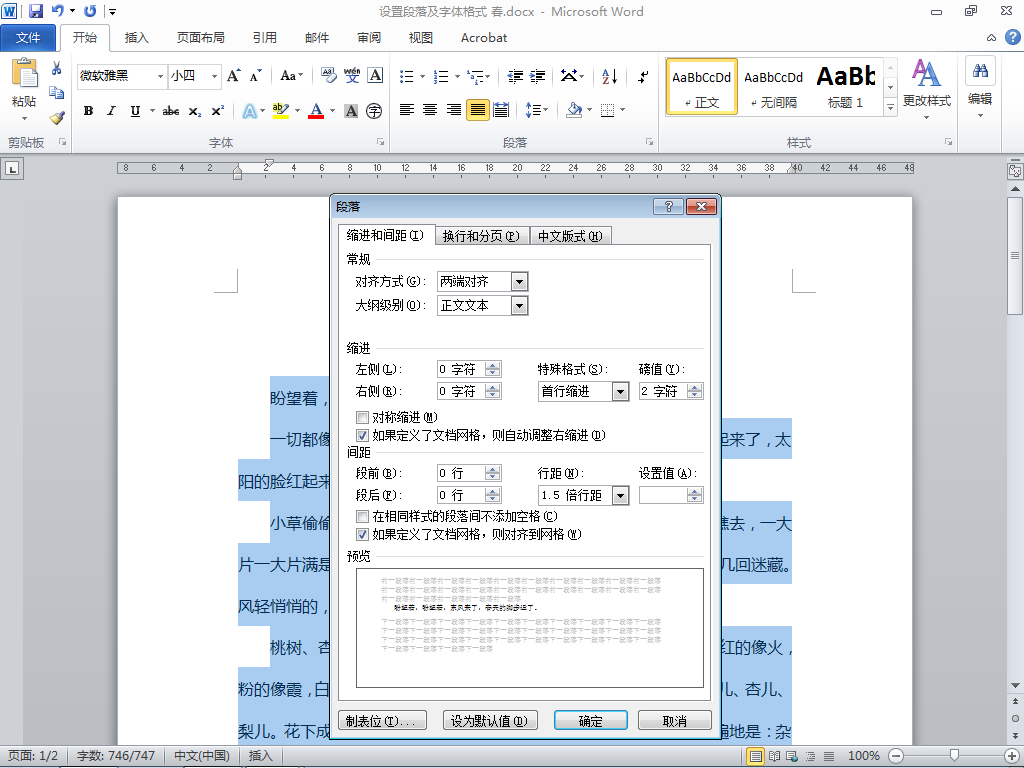Open the 对齐方式 dropdown
This screenshot has width=1024, height=768.
[x=519, y=282]
